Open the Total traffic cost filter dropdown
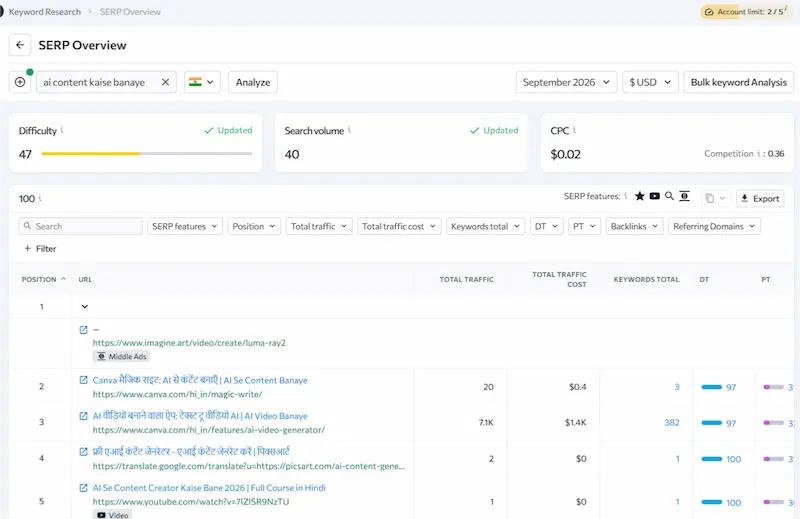 tap(398, 226)
